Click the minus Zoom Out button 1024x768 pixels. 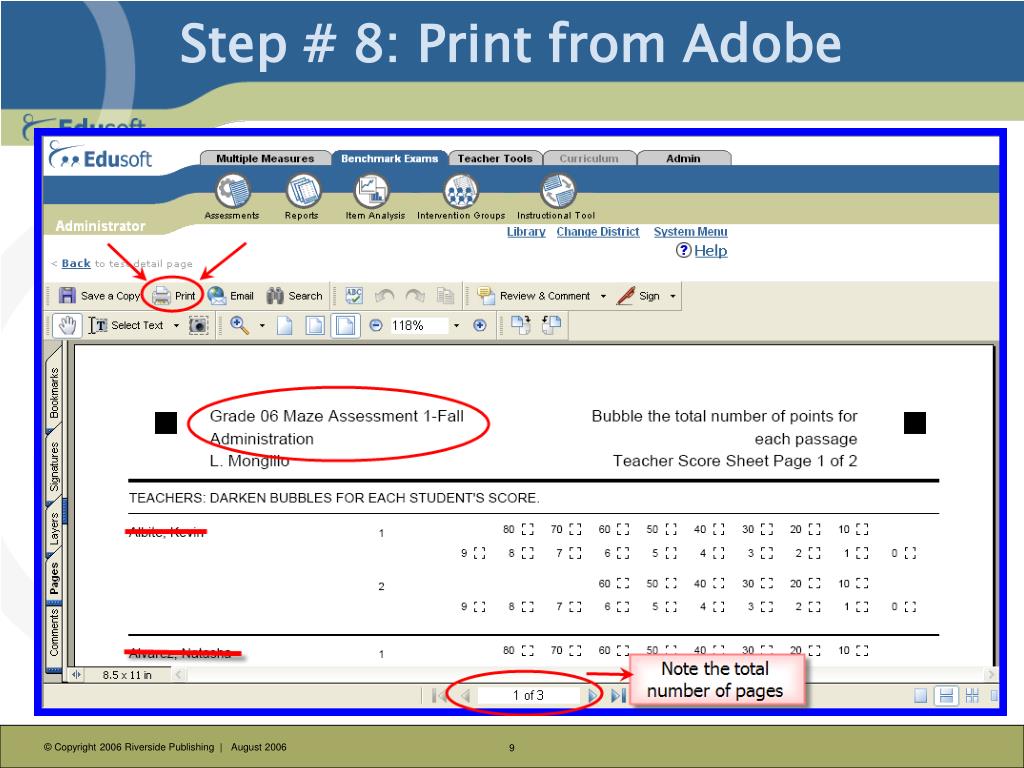376,325
